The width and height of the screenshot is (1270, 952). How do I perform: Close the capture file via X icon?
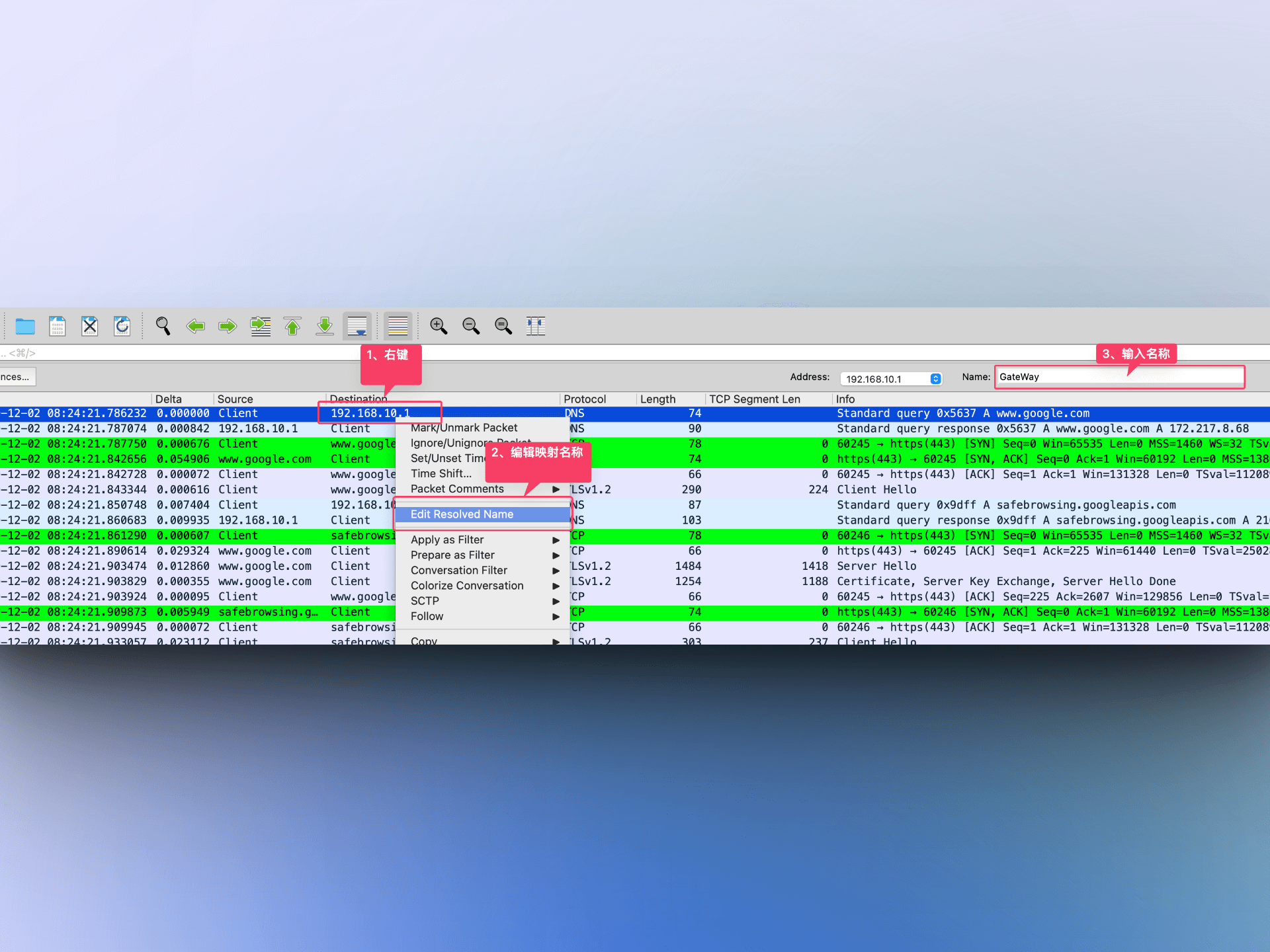90,326
